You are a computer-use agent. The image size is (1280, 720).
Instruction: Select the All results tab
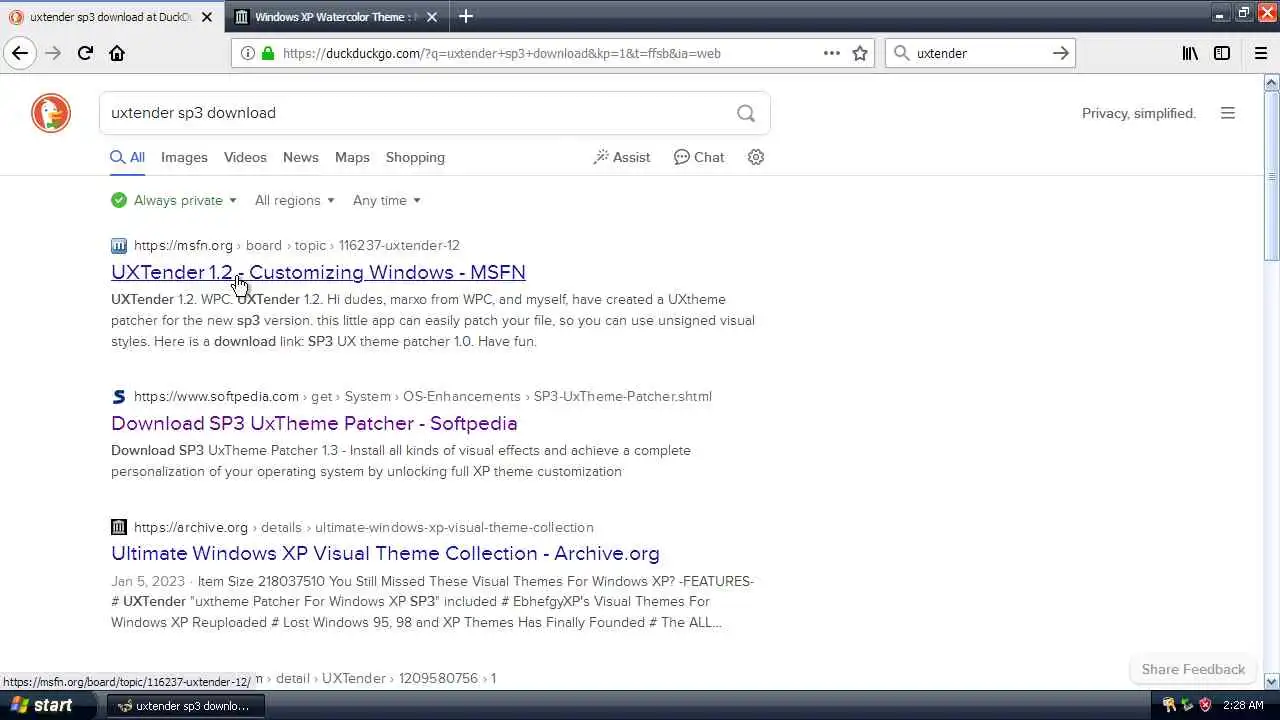(128, 157)
